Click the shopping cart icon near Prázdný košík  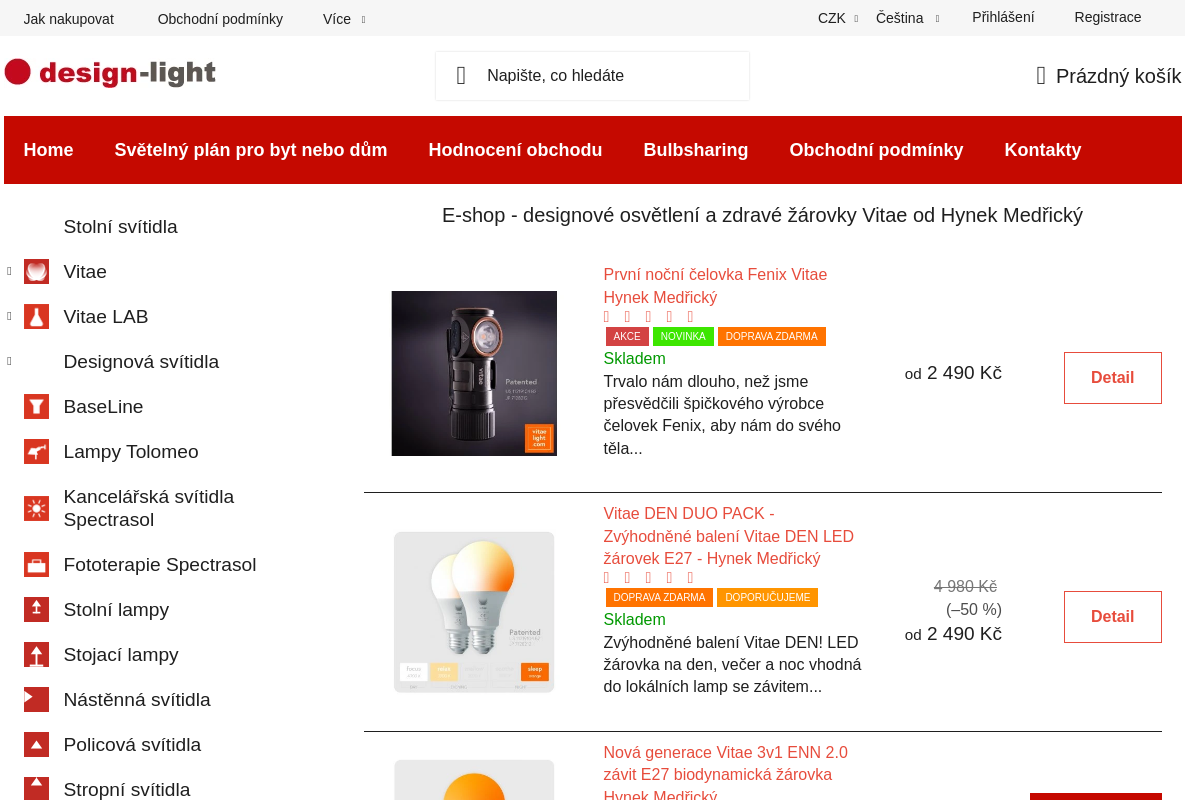coord(1039,75)
